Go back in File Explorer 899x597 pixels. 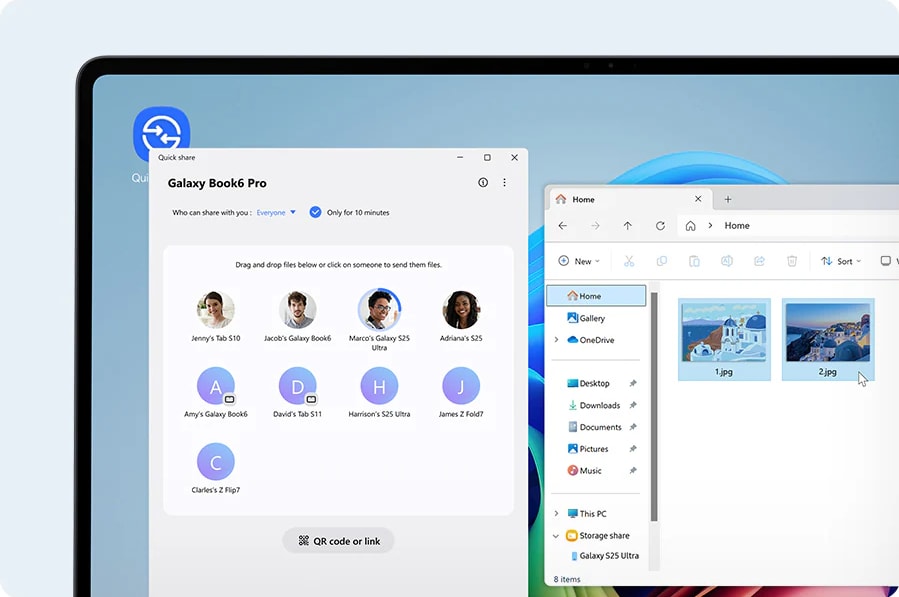562,226
